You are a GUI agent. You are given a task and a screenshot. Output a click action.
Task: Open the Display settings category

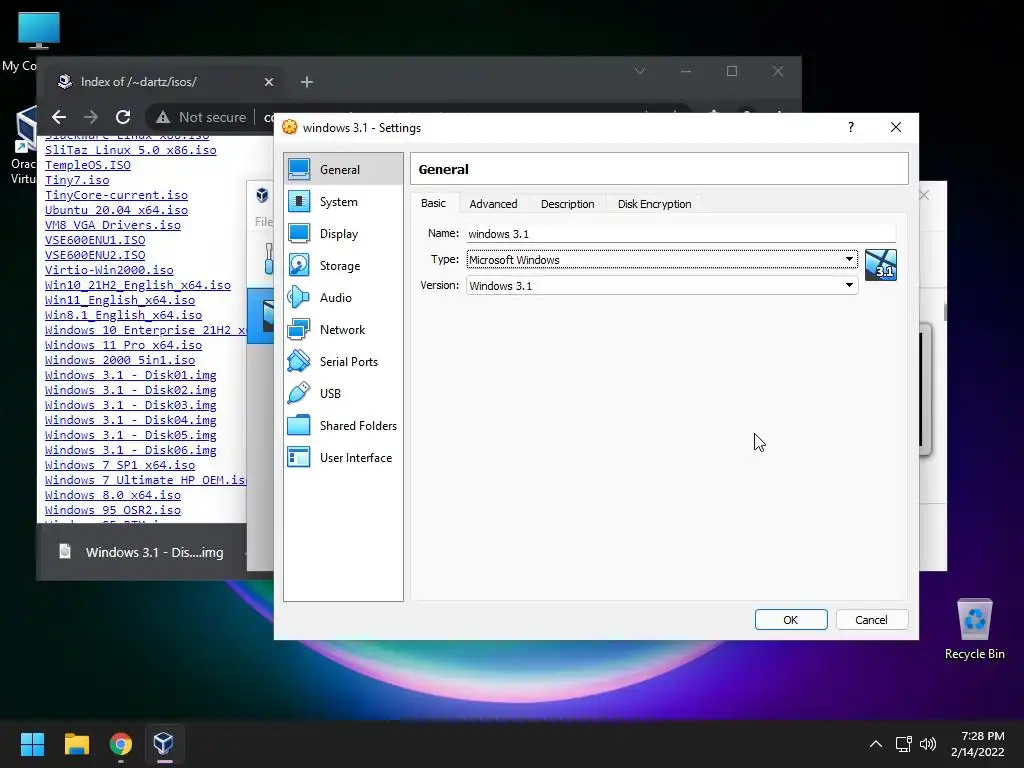click(344, 234)
